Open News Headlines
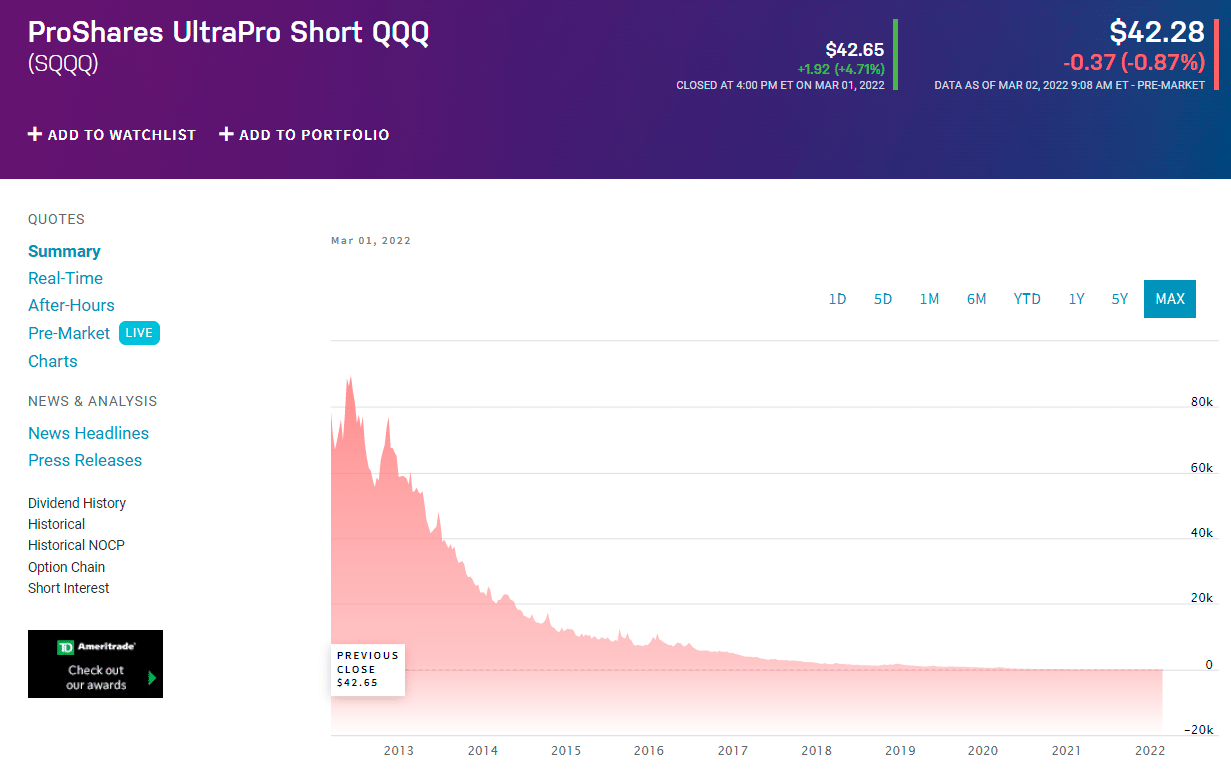Viewport: 1231px width, 776px height. (x=88, y=433)
